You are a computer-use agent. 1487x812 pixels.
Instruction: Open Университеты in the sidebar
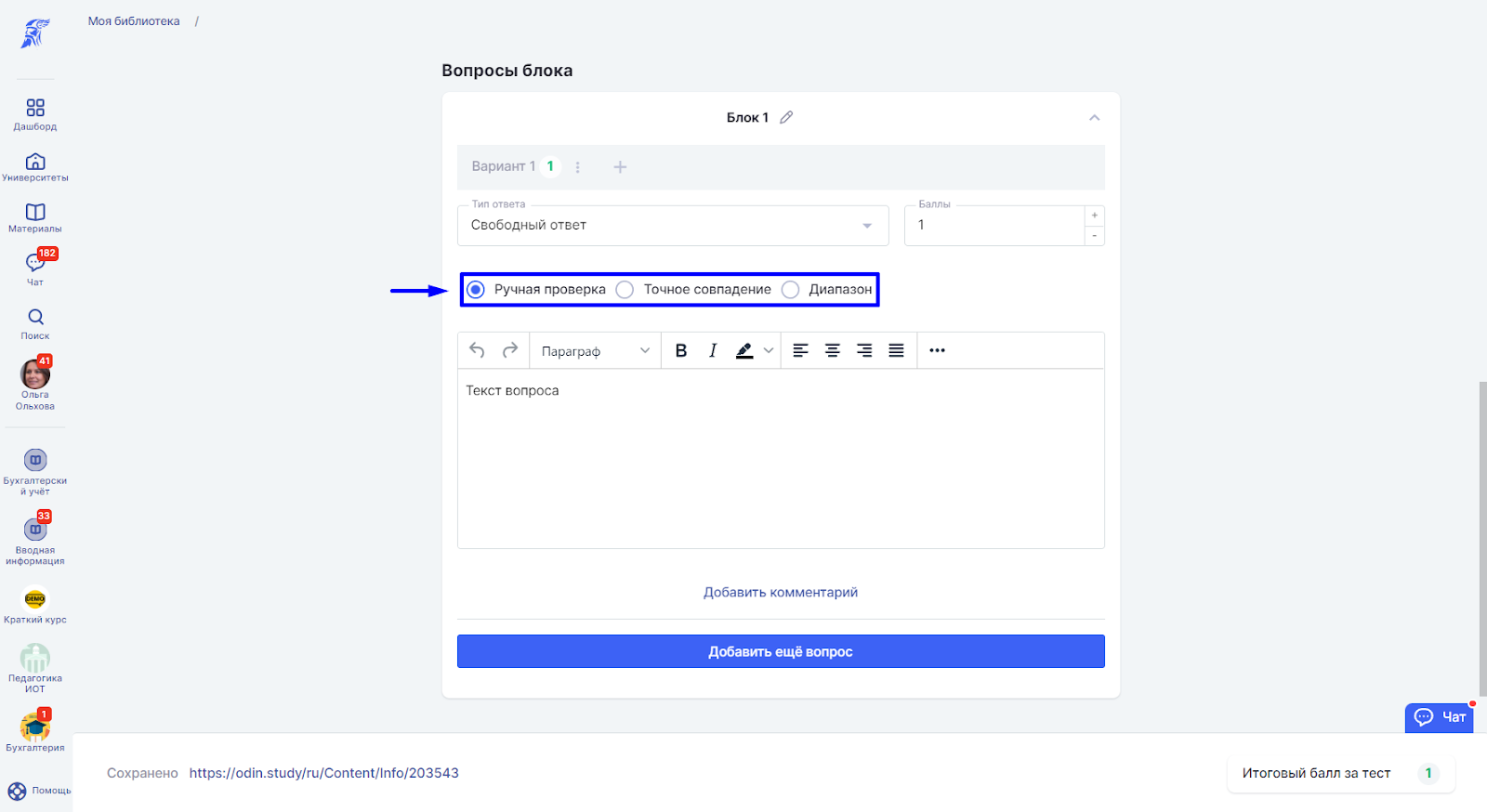tap(35, 161)
